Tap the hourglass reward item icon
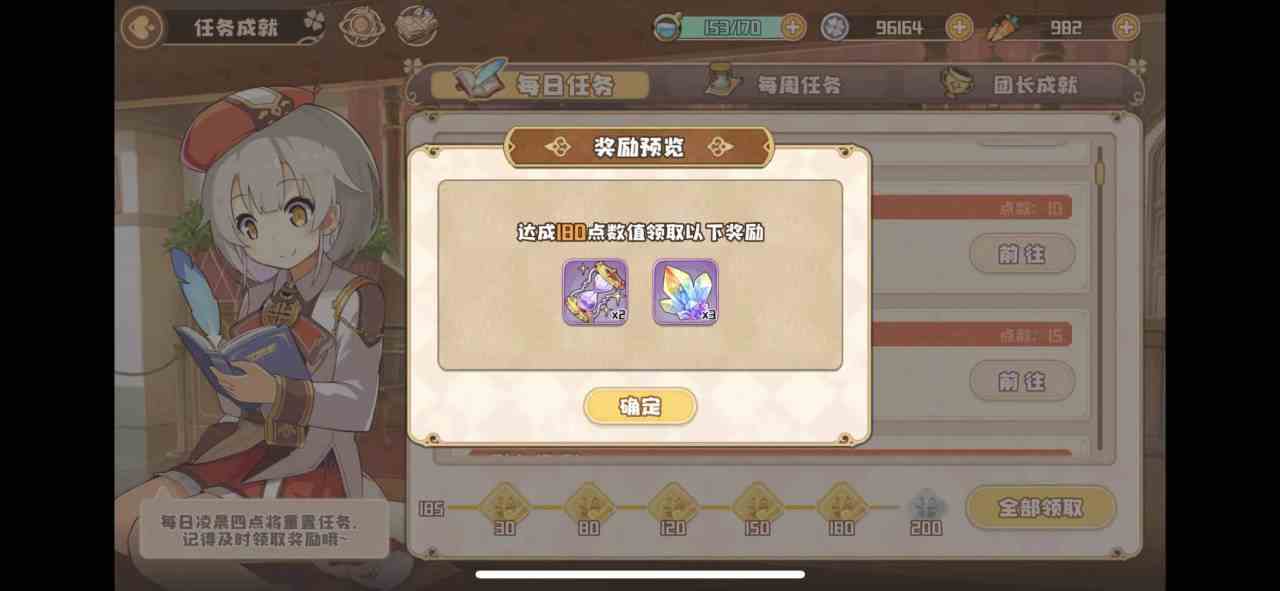Image resolution: width=1280 pixels, height=591 pixels. pos(595,292)
